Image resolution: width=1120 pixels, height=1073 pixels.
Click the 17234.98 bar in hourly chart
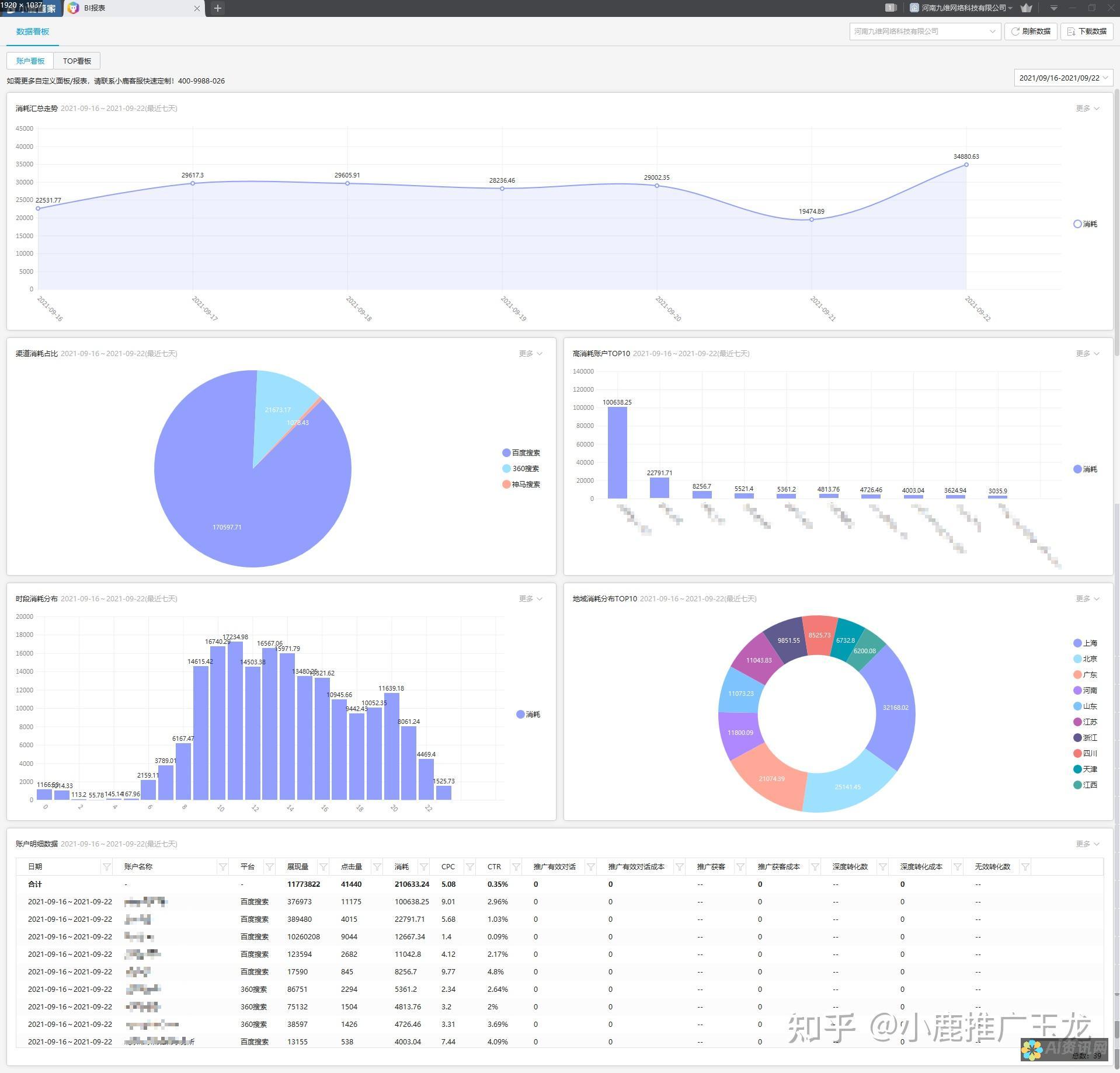tap(235, 721)
